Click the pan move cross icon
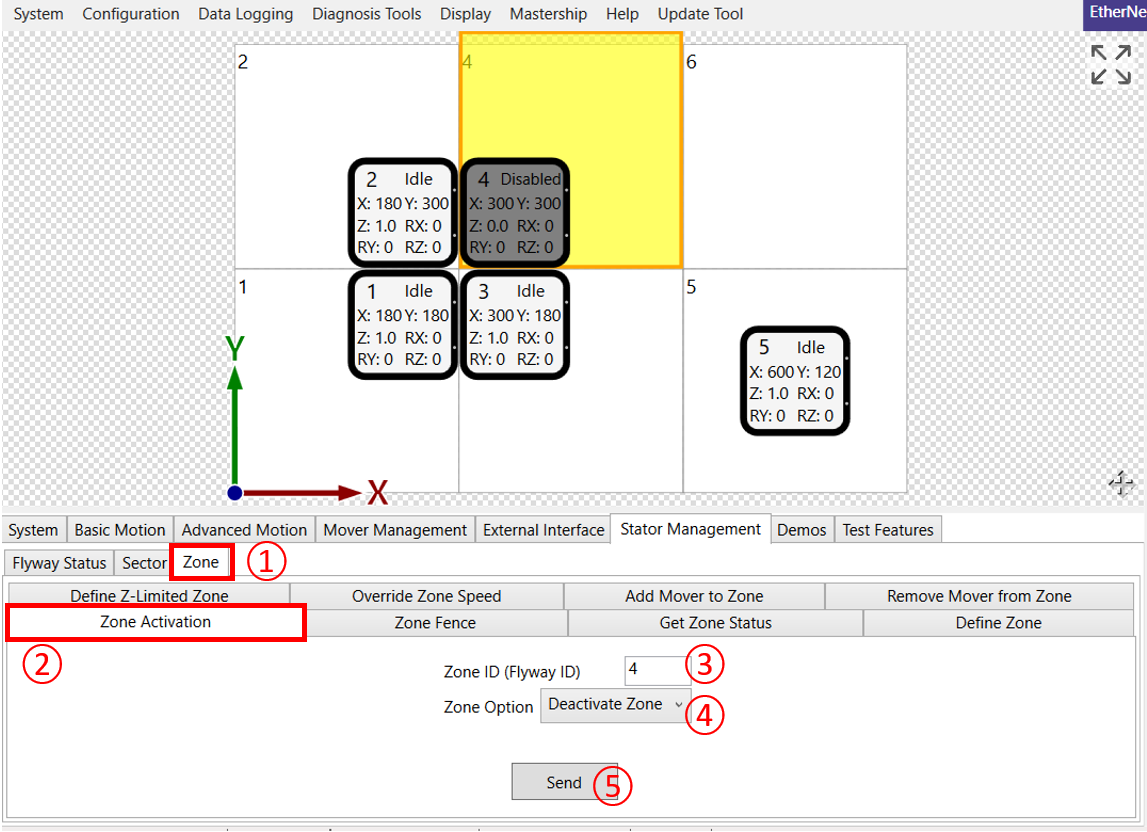1147x832 pixels. (x=1121, y=484)
